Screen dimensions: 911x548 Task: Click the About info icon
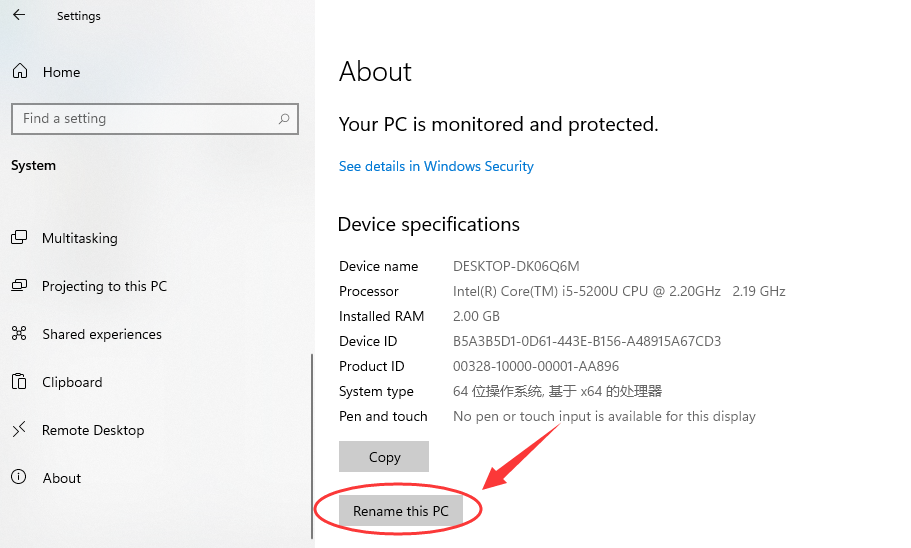coord(19,478)
